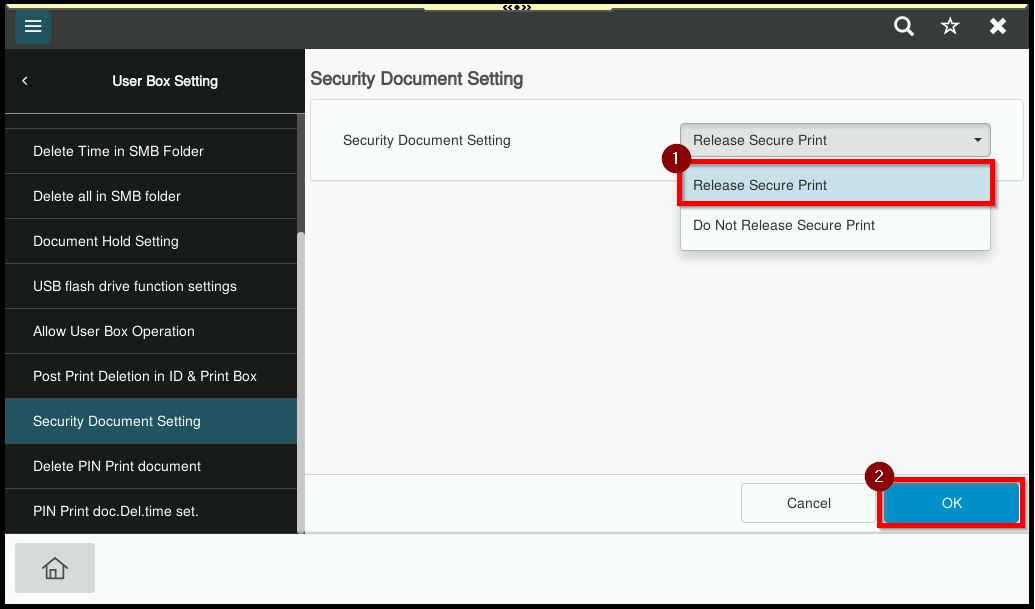Select Post Print Deletion in ID & Print Box
The height and width of the screenshot is (609, 1035).
point(150,376)
